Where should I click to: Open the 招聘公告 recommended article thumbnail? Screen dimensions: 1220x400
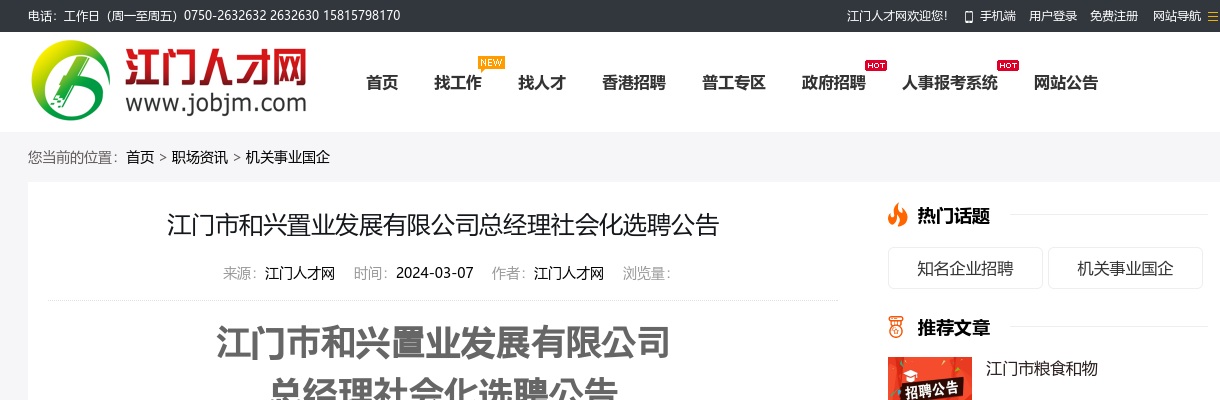[x=930, y=379]
